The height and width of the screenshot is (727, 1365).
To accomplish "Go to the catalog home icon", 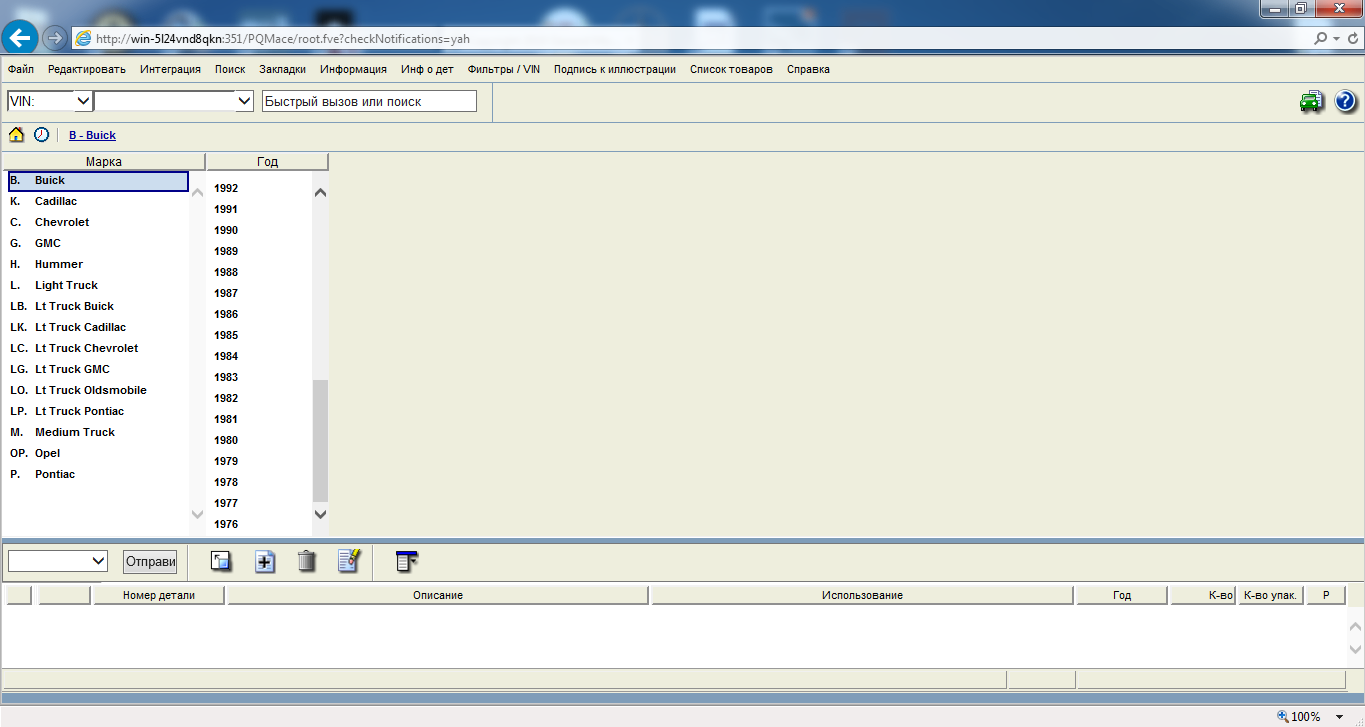I will [x=16, y=135].
